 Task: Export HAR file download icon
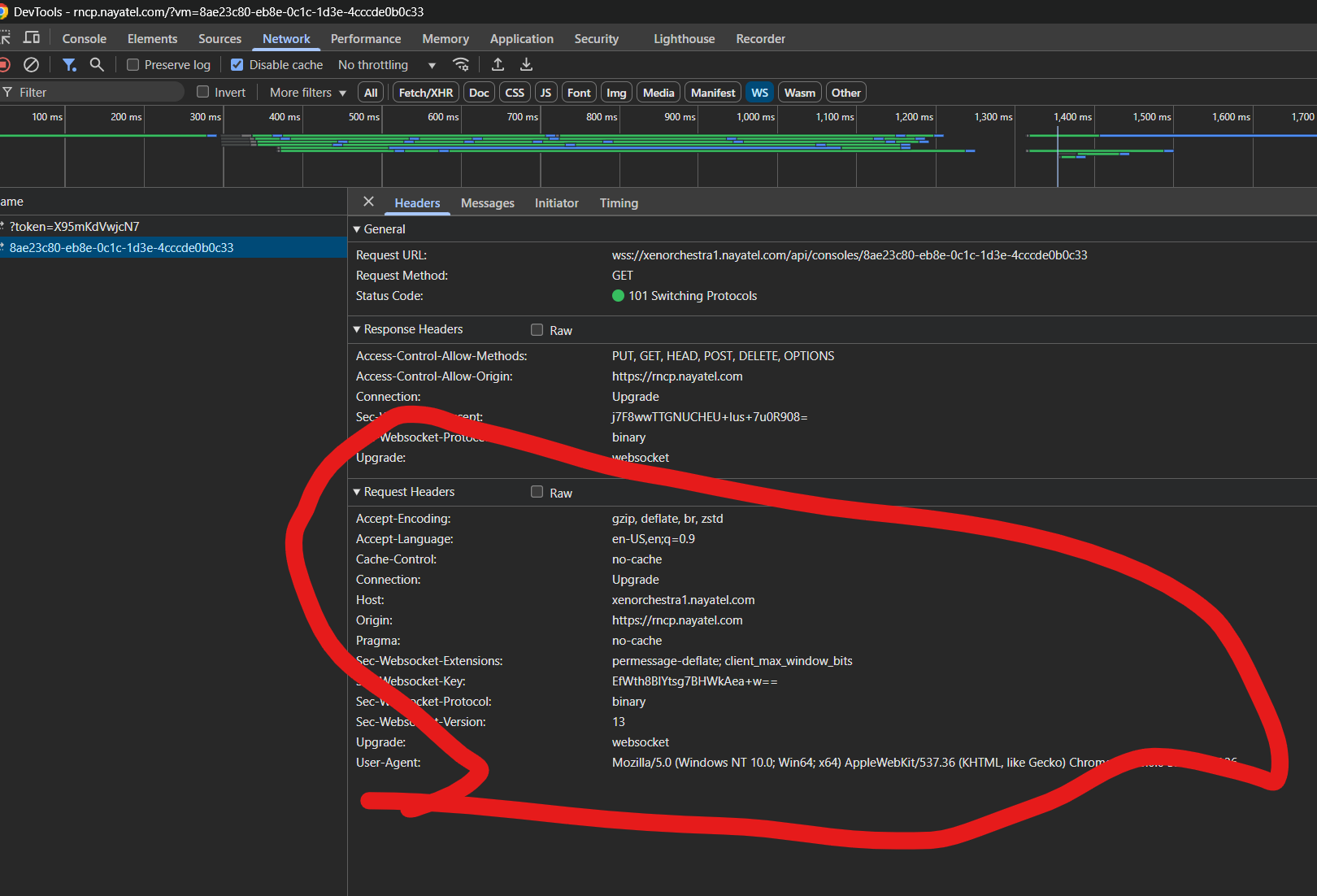(x=526, y=64)
